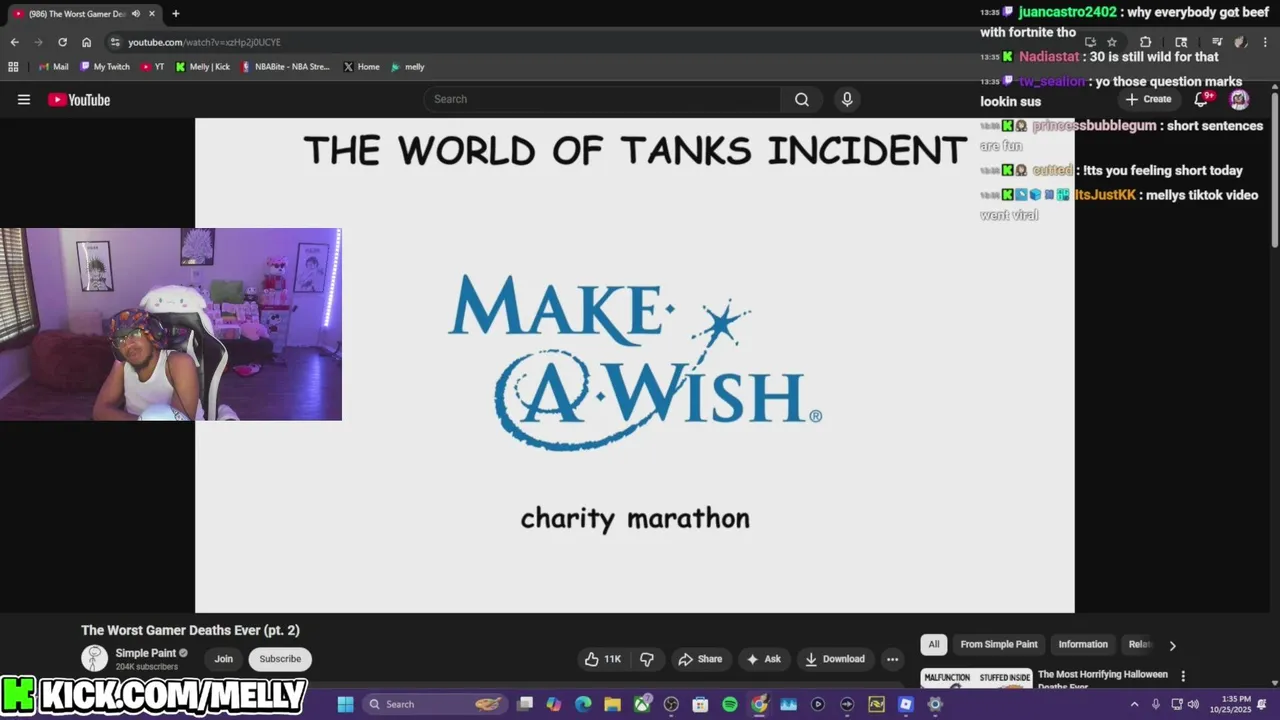Open the bookmarks apps grid icon
Image resolution: width=1280 pixels, height=720 pixels.
(x=13, y=67)
